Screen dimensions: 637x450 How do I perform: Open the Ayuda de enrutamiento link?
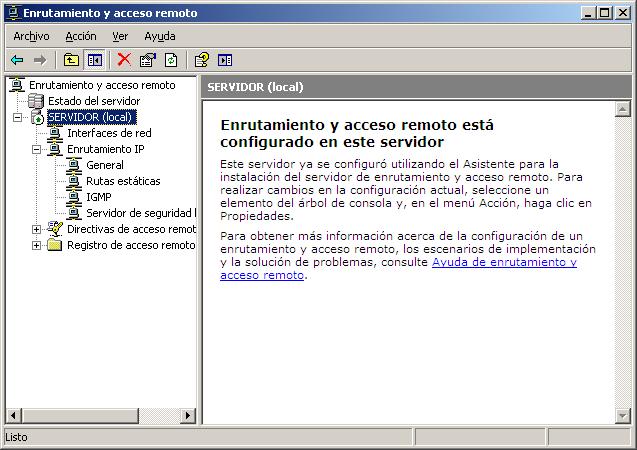pos(503,262)
